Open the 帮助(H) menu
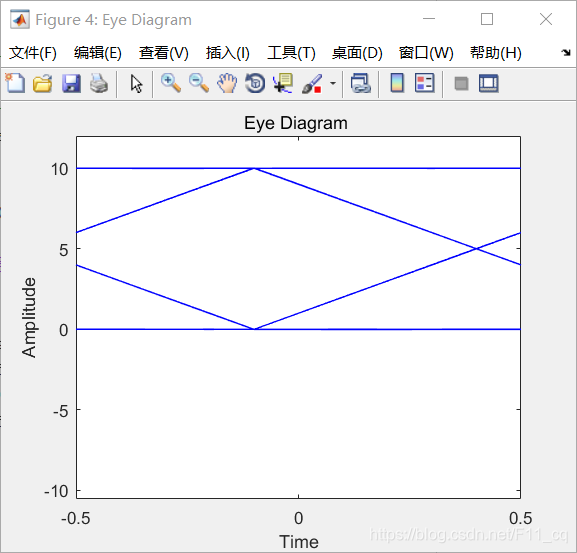The height and width of the screenshot is (553, 577). (x=496, y=53)
